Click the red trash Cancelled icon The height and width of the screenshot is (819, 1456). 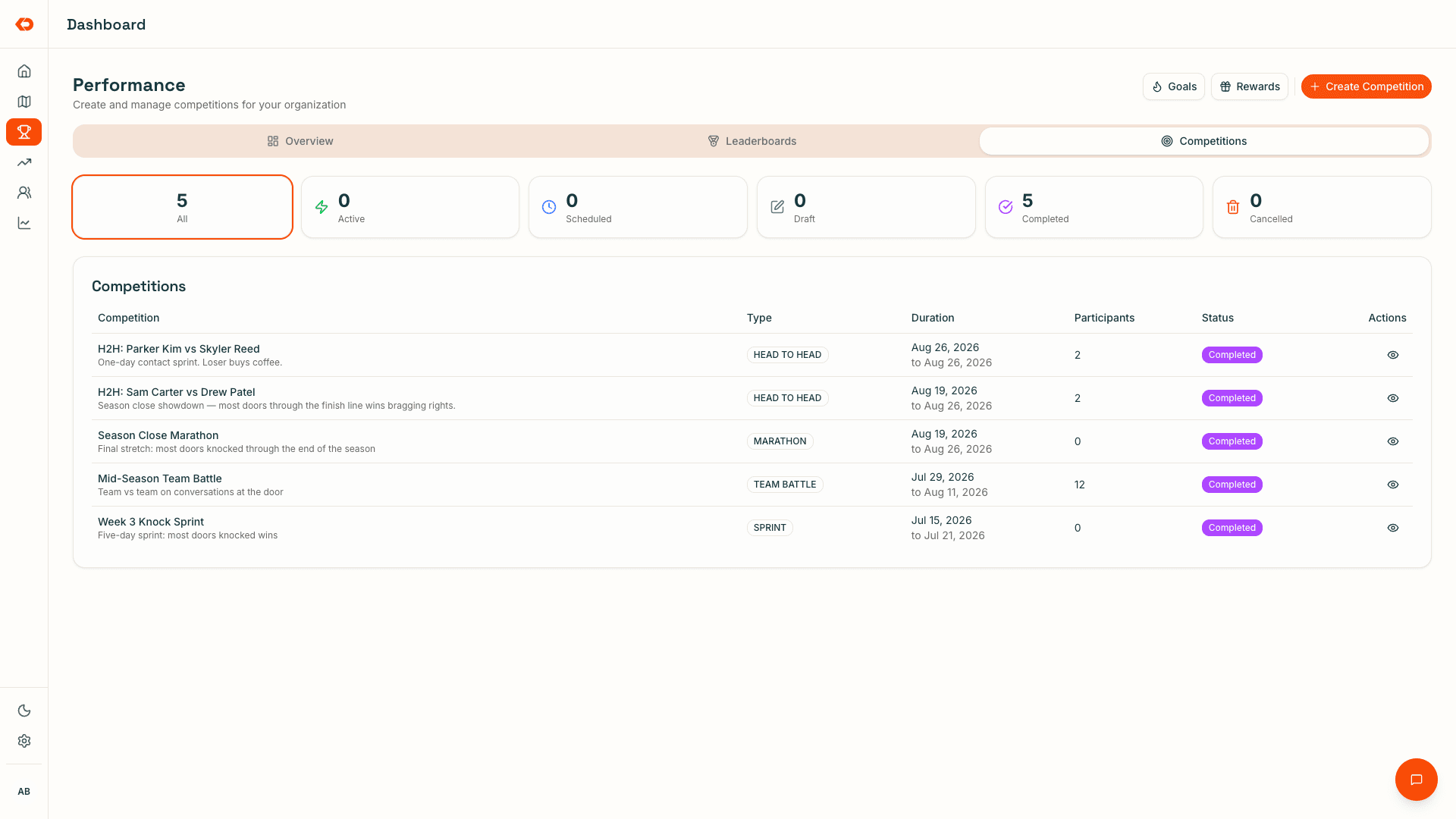(x=1233, y=207)
